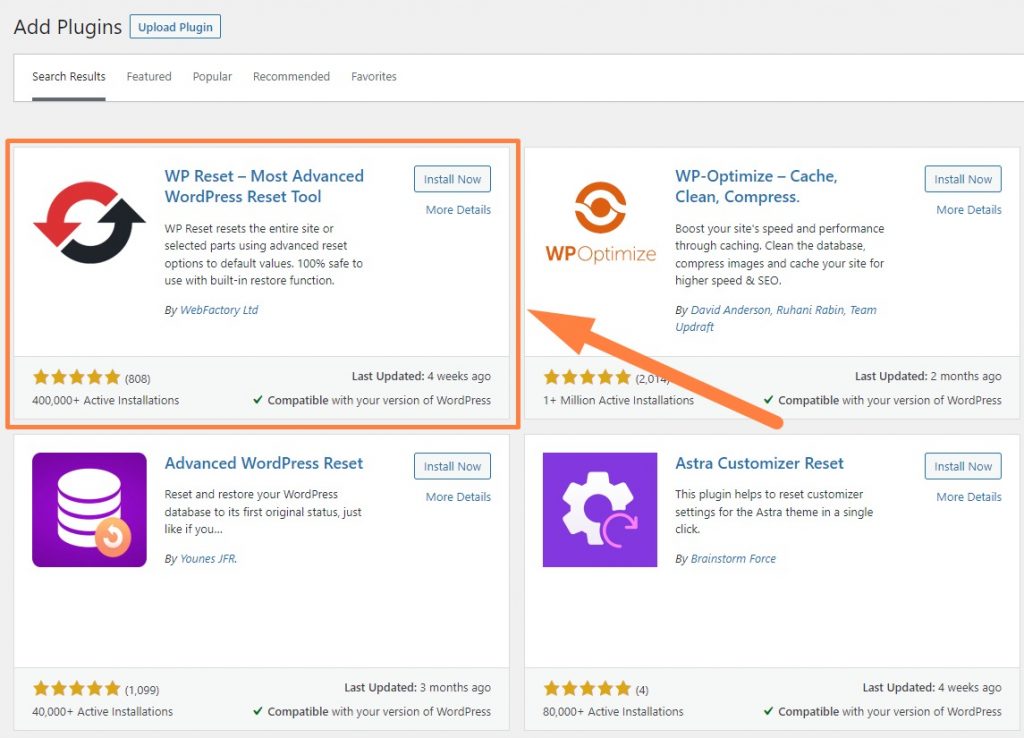
Task: Click the Astra Customizer Reset description text
Action: 774,511
